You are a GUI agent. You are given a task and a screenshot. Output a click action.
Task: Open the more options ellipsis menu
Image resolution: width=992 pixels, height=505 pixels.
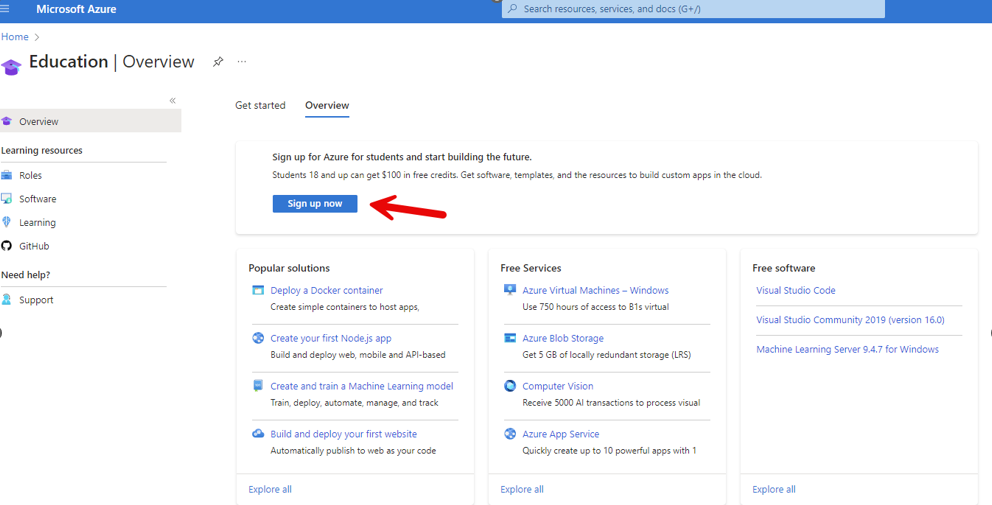click(x=242, y=62)
